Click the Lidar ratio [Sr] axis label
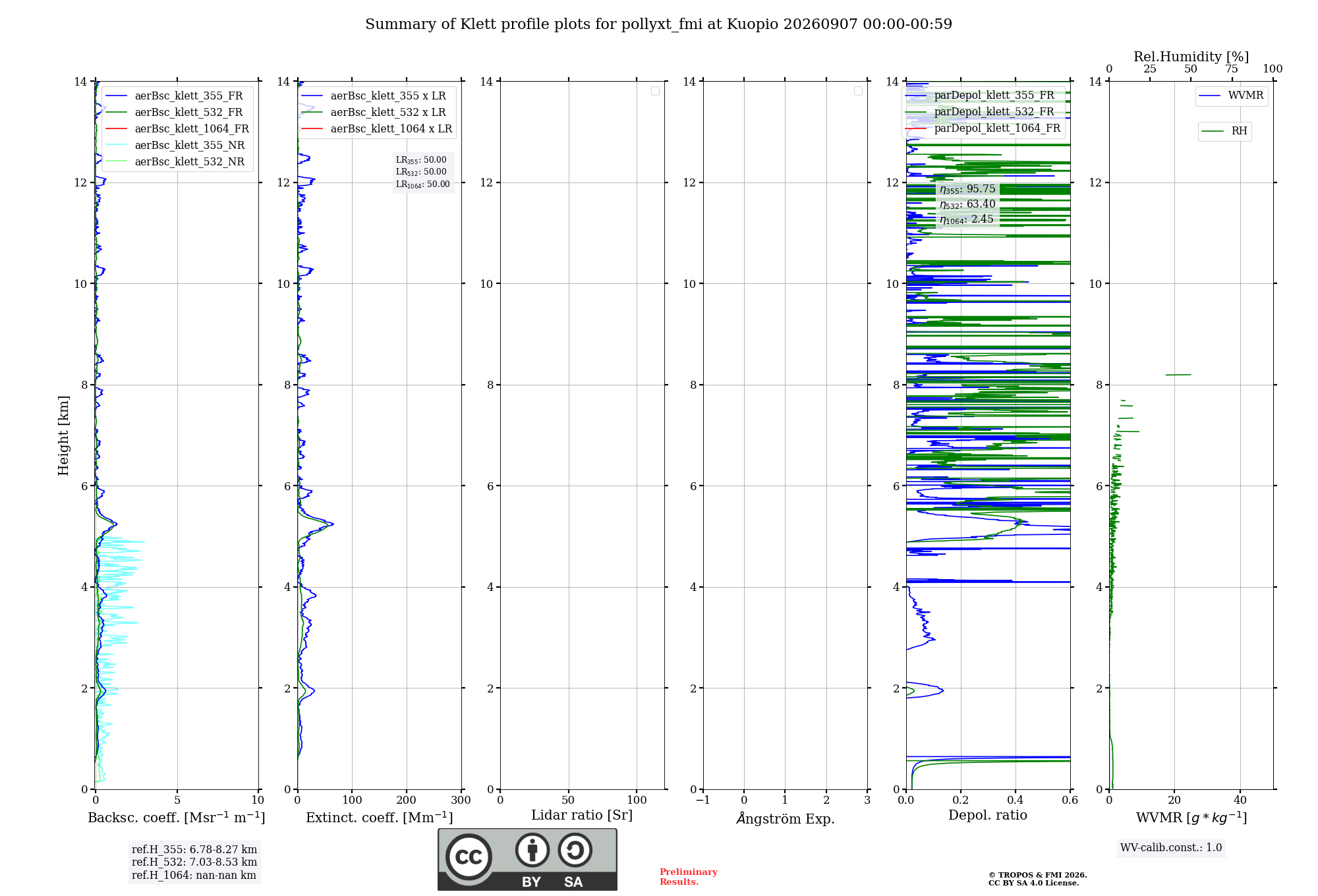This screenshot has height=896, width=1318. [x=582, y=816]
